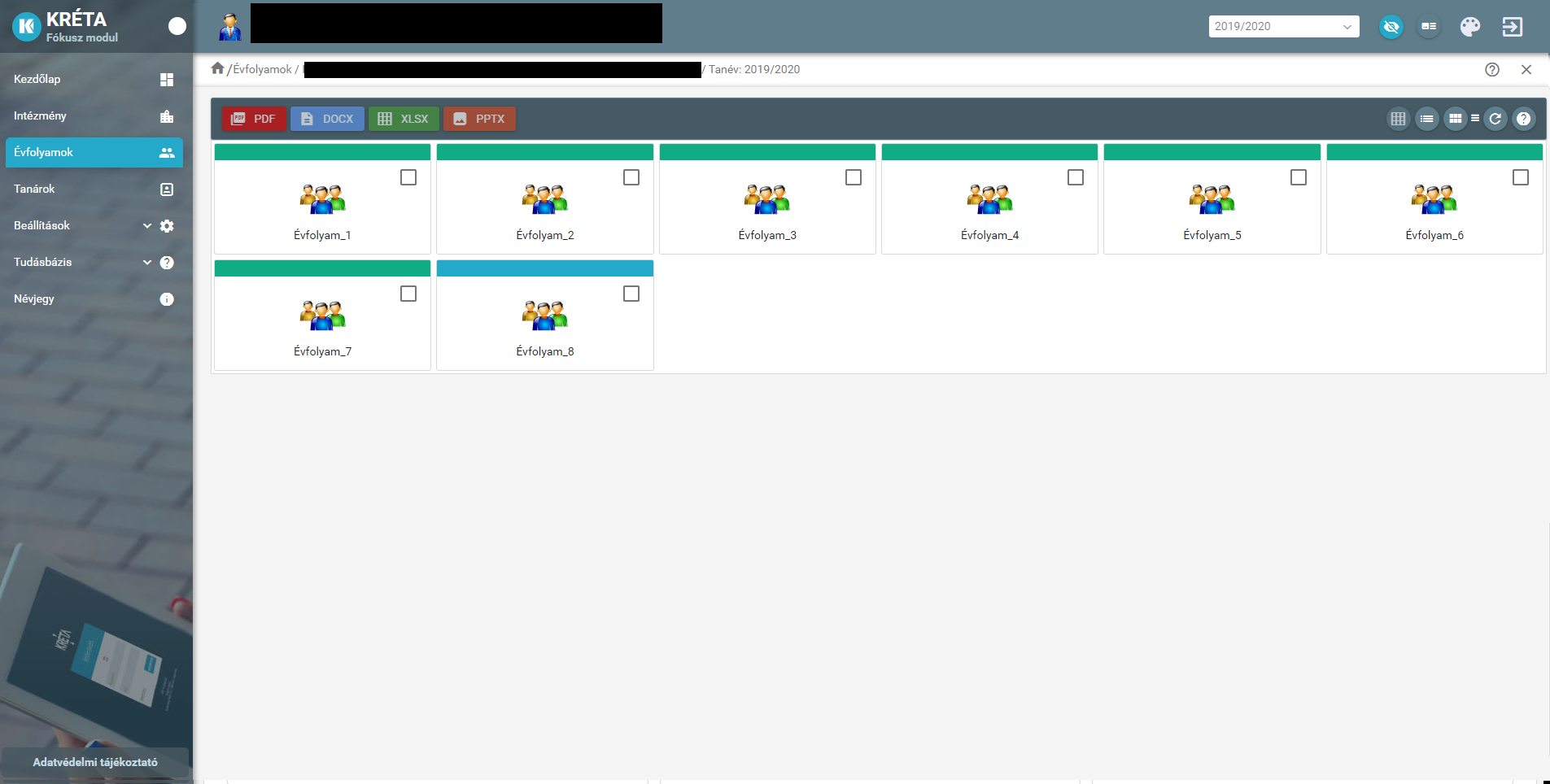This screenshot has height=784, width=1550.
Task: Select Évfolyamok in the sidebar
Action: (x=94, y=152)
